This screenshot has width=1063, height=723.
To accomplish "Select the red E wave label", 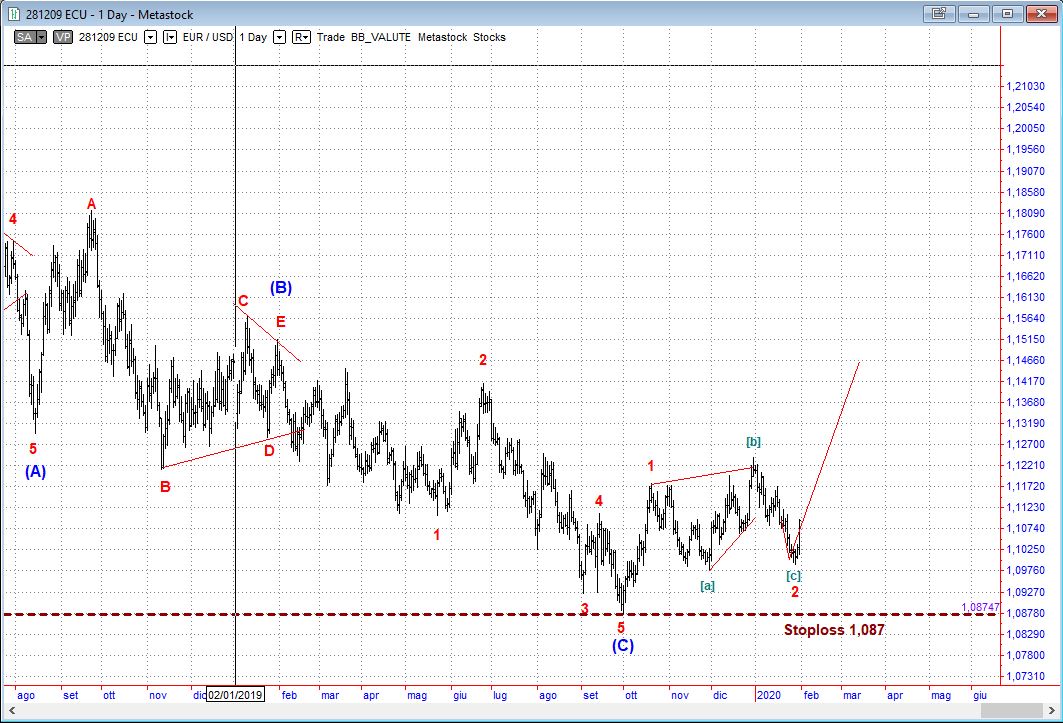I will 281,322.
